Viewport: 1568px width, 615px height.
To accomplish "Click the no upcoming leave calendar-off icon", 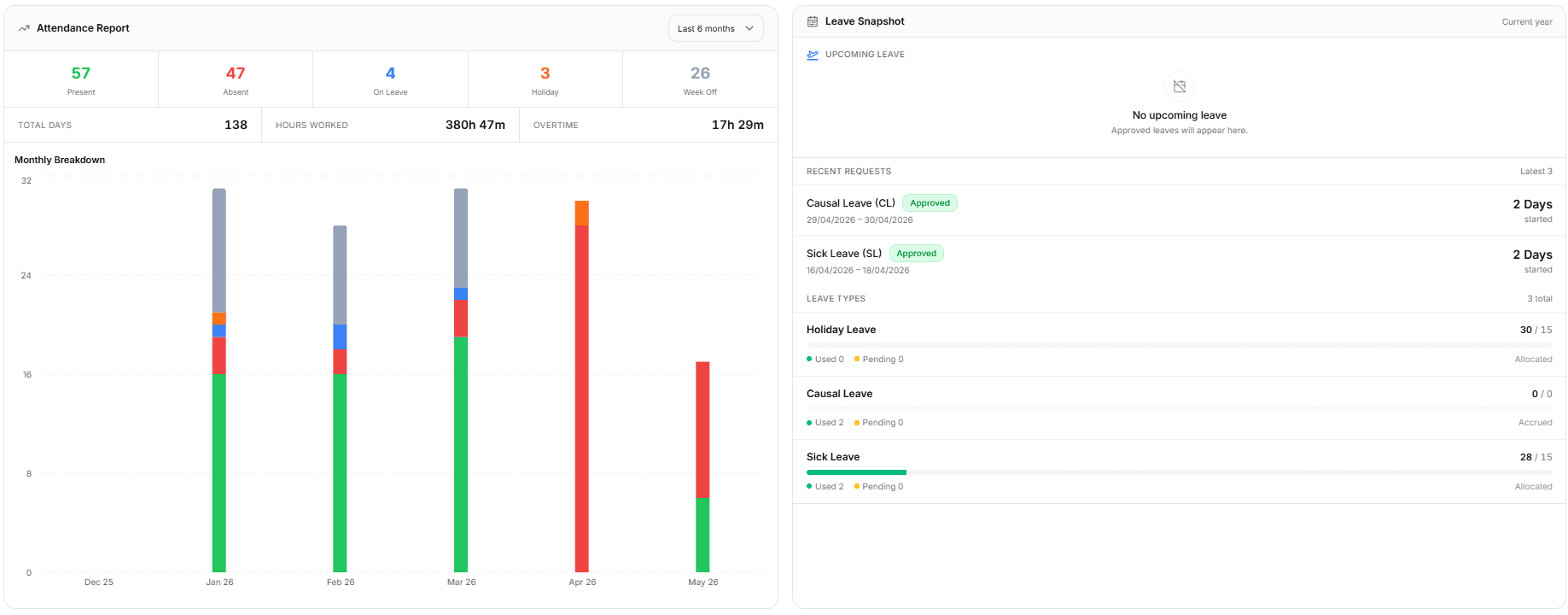I will coord(1180,86).
